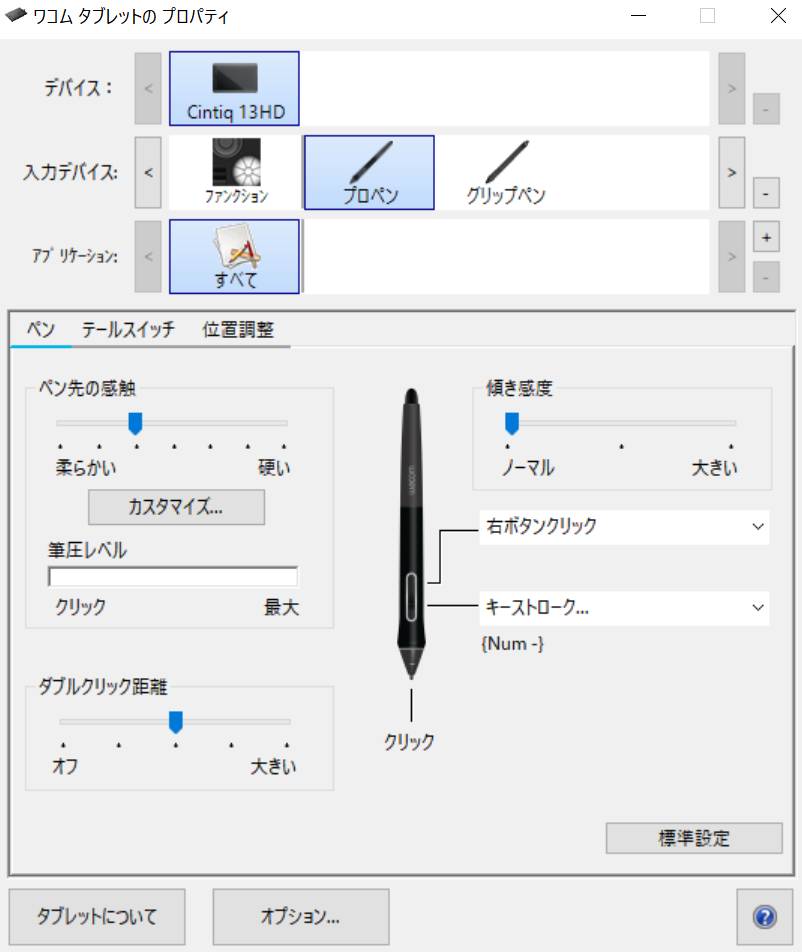The height and width of the screenshot is (952, 802).
Task: Select the グリップペン tool icon
Action: point(506,172)
